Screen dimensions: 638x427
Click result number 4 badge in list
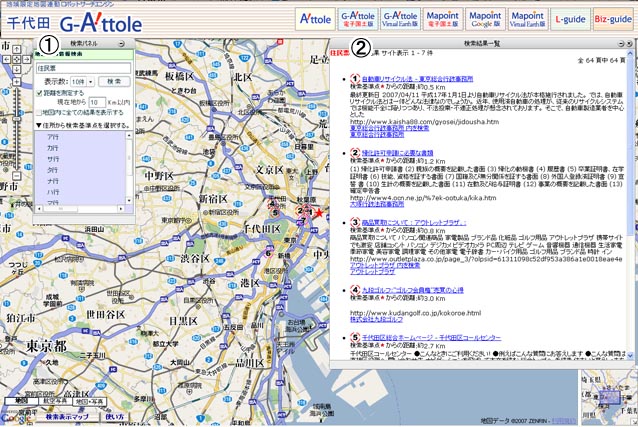(355, 290)
